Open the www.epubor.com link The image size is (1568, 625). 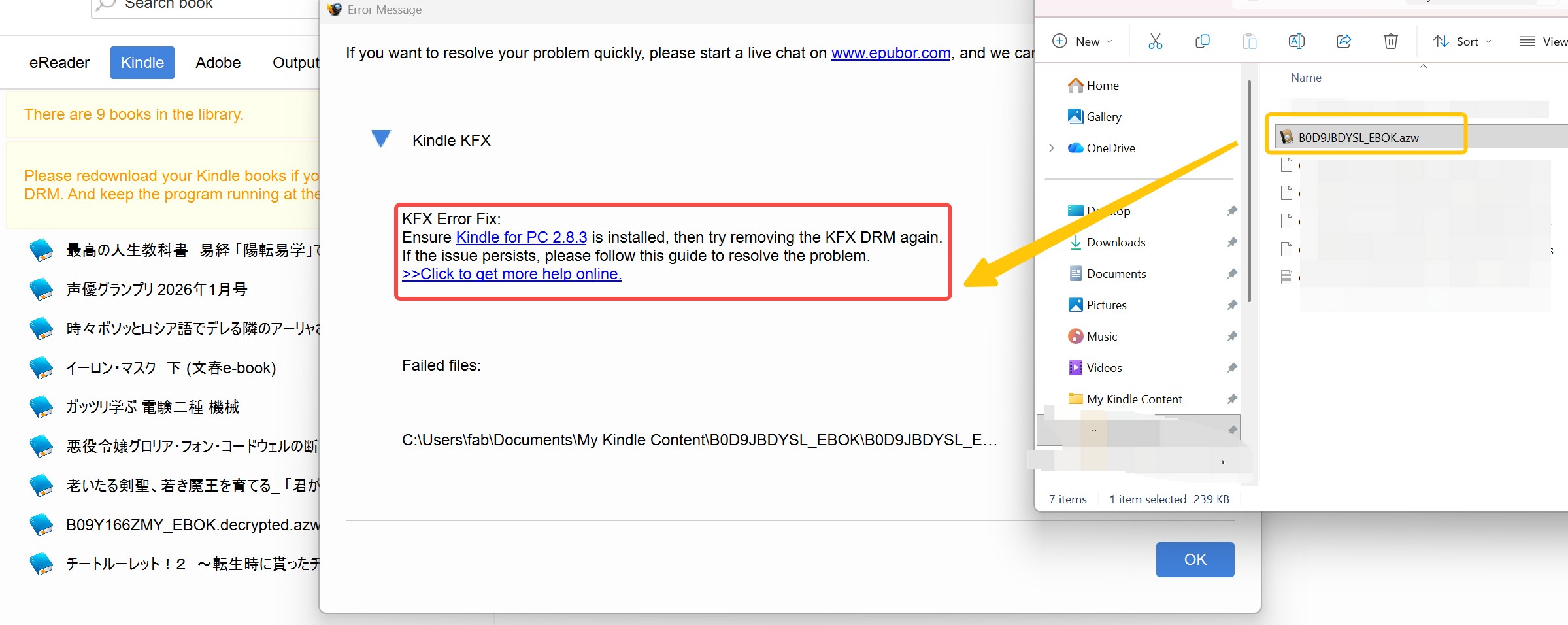890,53
